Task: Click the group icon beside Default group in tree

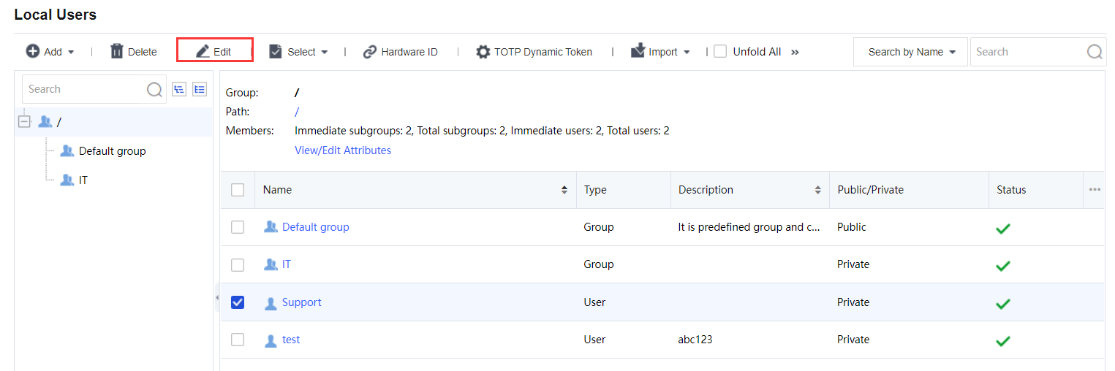Action: [x=68, y=151]
